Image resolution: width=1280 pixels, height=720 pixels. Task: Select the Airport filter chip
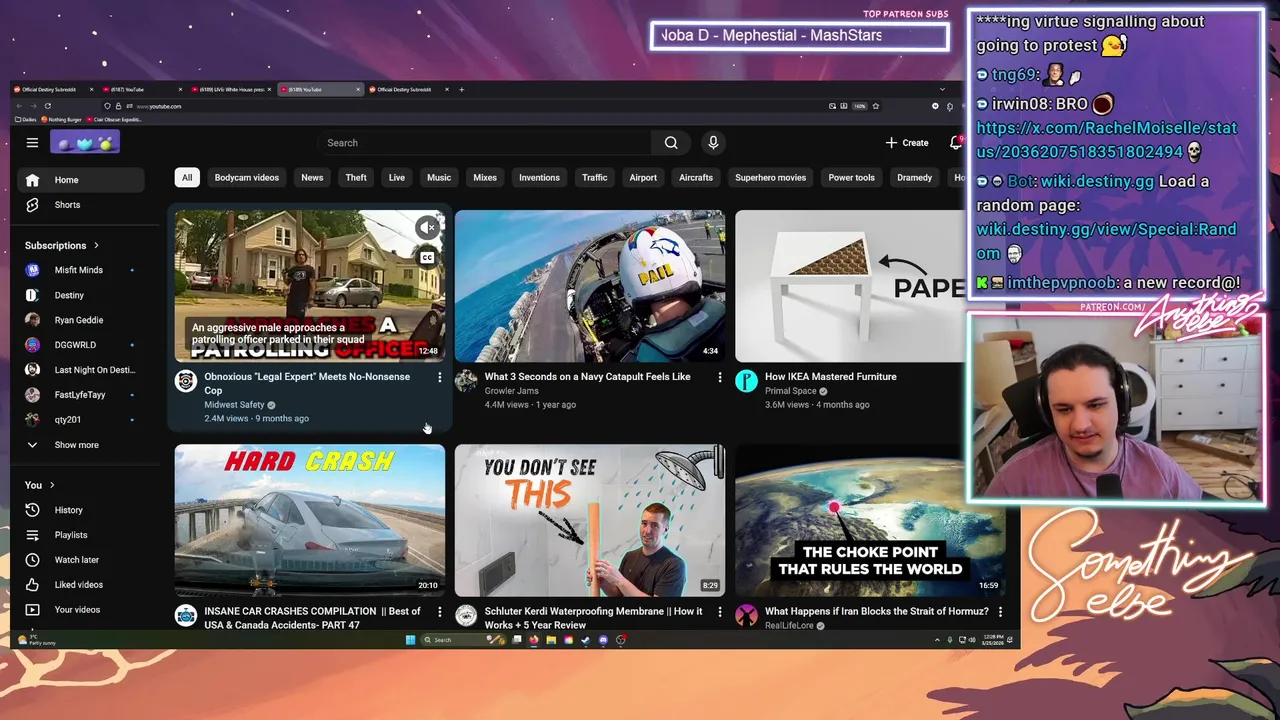click(x=643, y=177)
